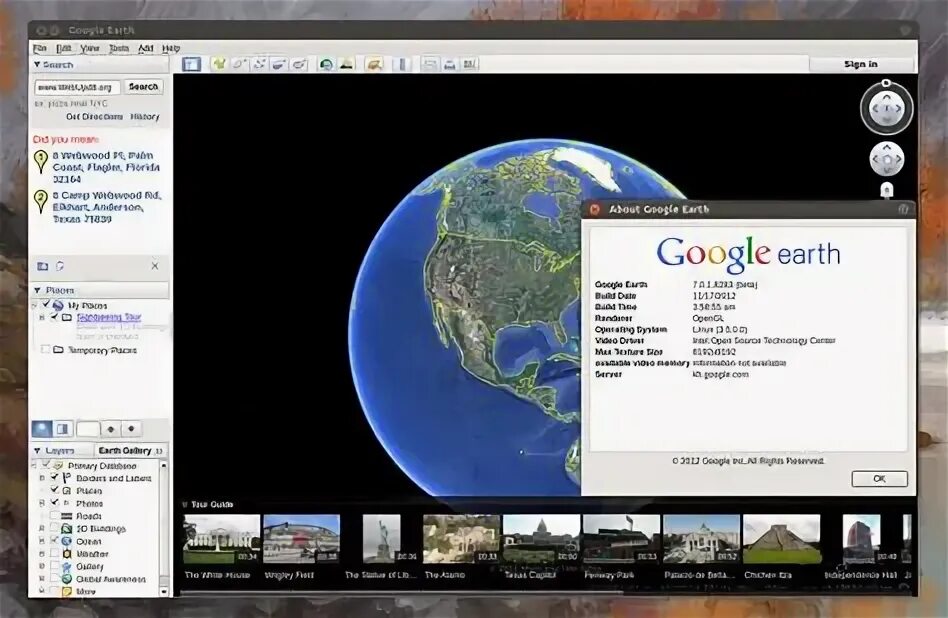
Task: Click the zoom slider handle under the move control
Action: coord(887,189)
